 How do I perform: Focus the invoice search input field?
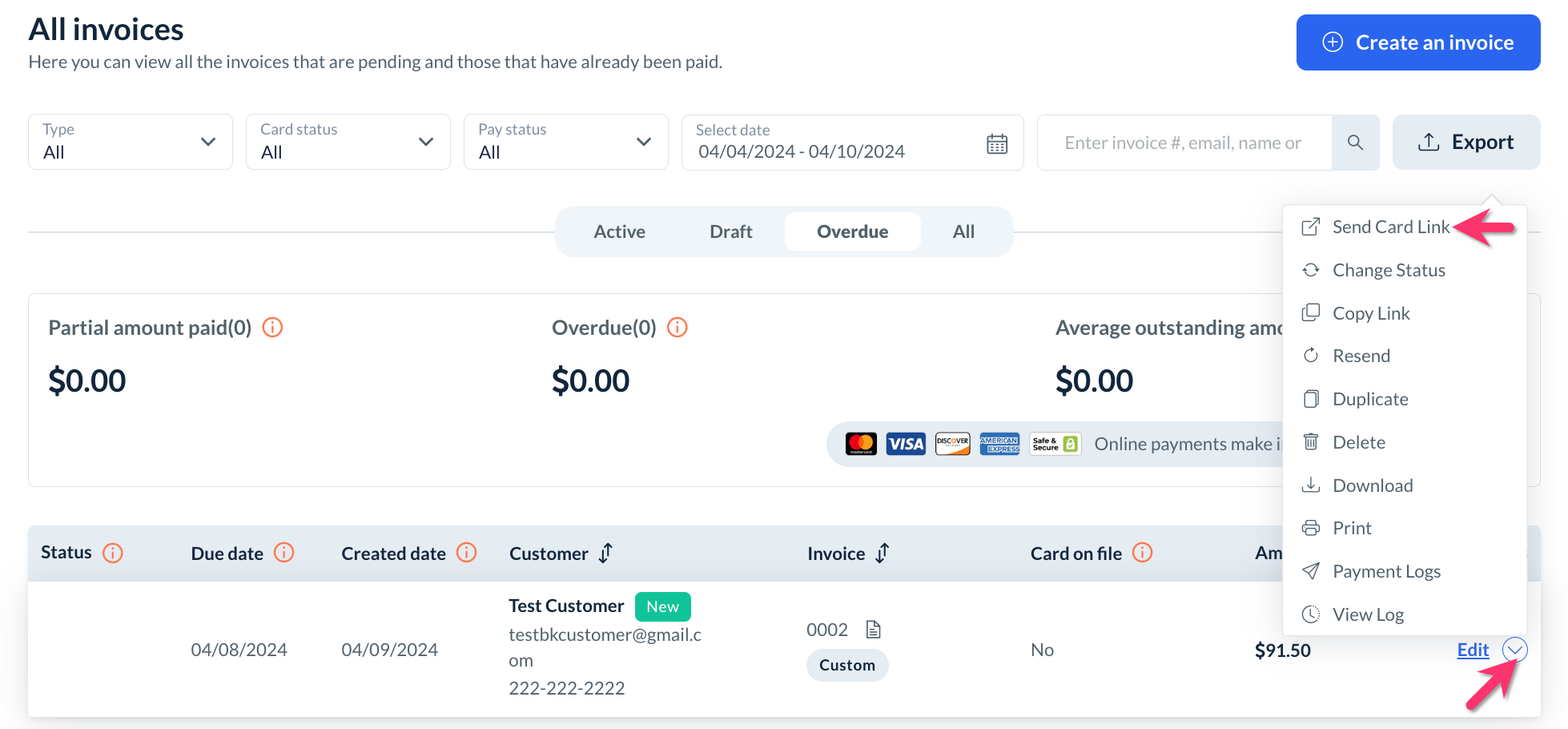coord(1184,143)
